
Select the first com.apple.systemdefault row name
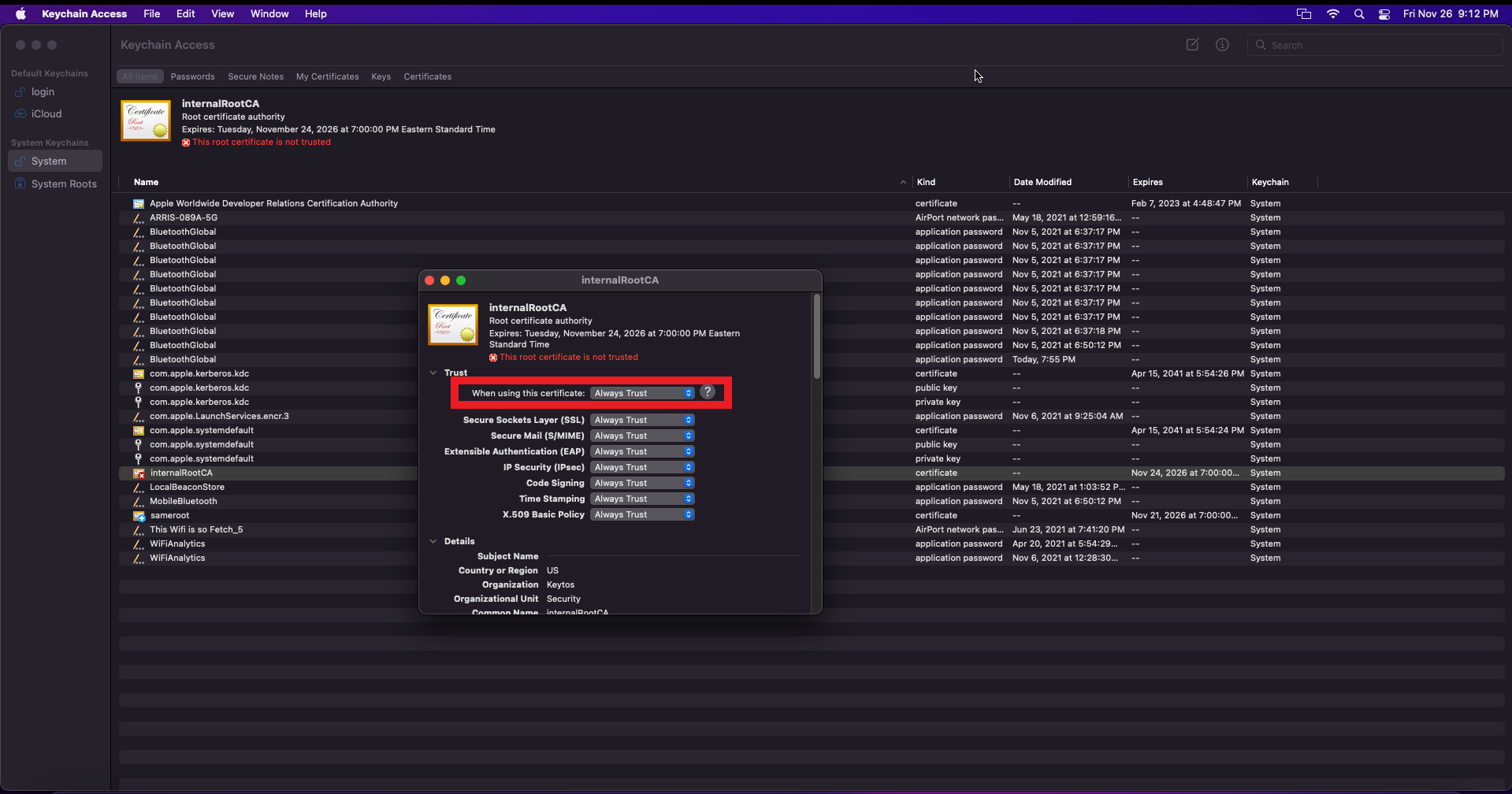(202, 430)
